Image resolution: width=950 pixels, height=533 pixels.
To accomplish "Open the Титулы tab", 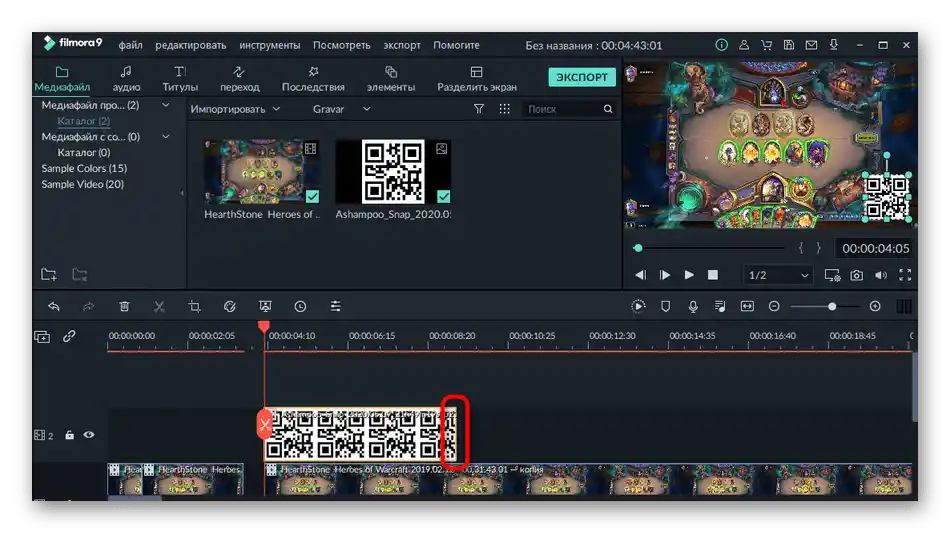I will [x=180, y=79].
